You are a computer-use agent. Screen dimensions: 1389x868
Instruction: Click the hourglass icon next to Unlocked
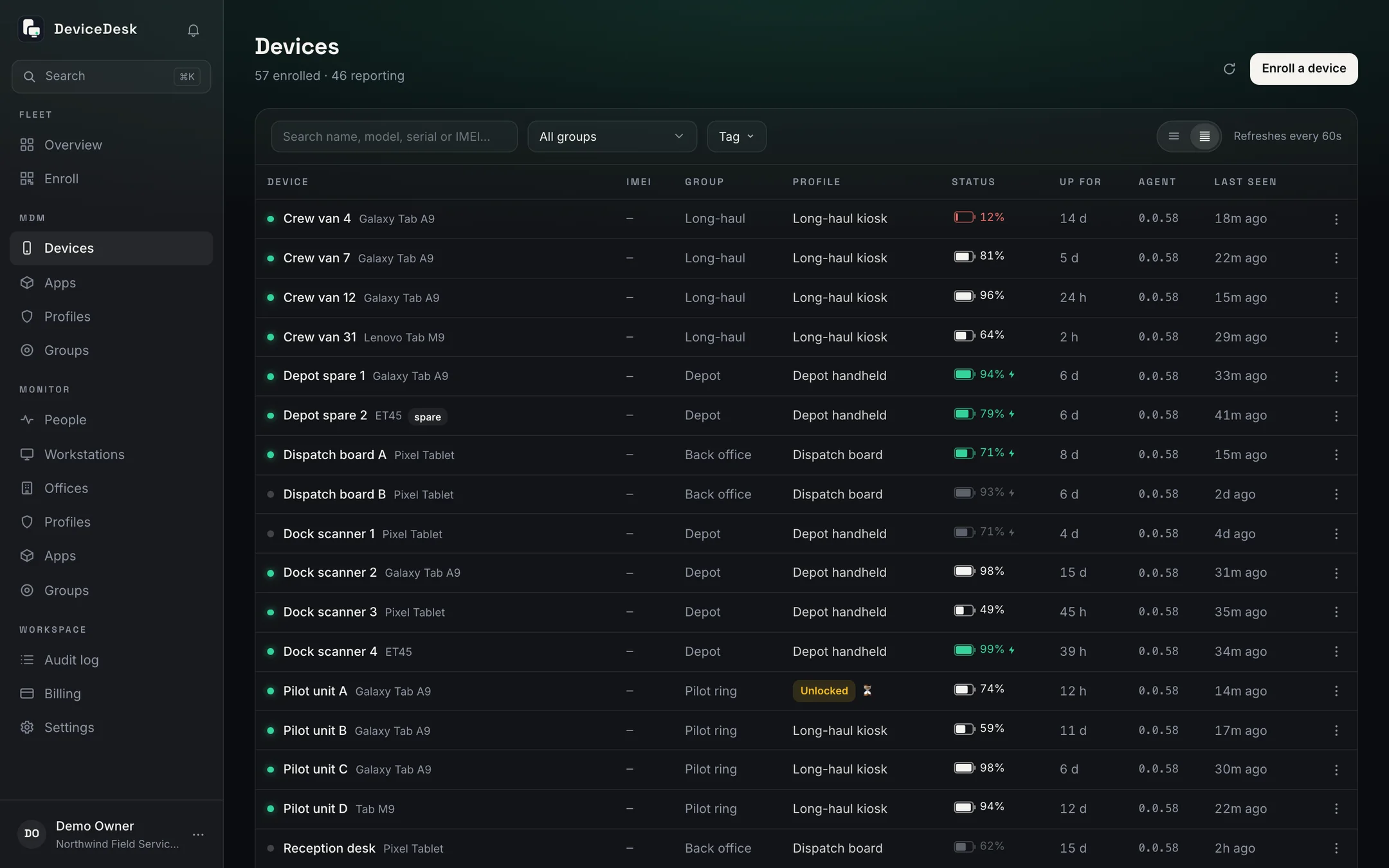[867, 691]
